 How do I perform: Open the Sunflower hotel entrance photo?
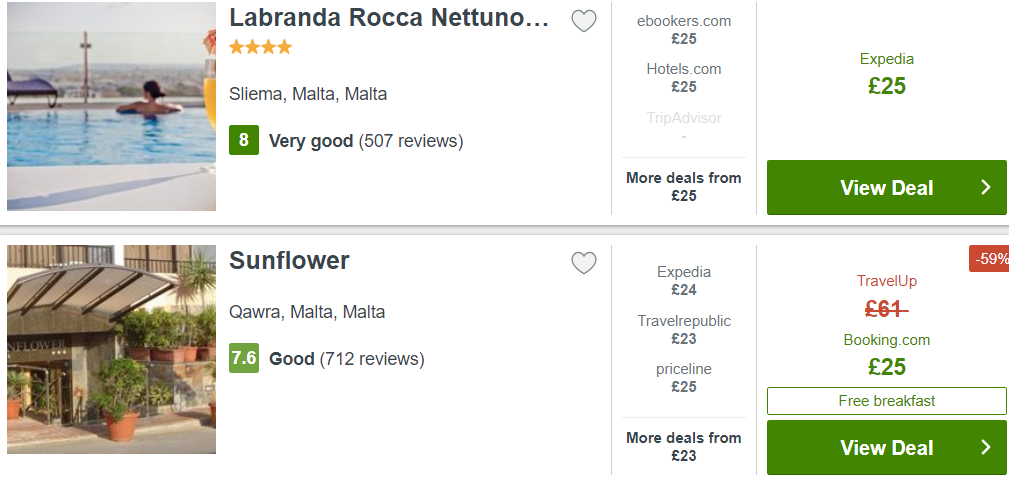click(x=111, y=349)
